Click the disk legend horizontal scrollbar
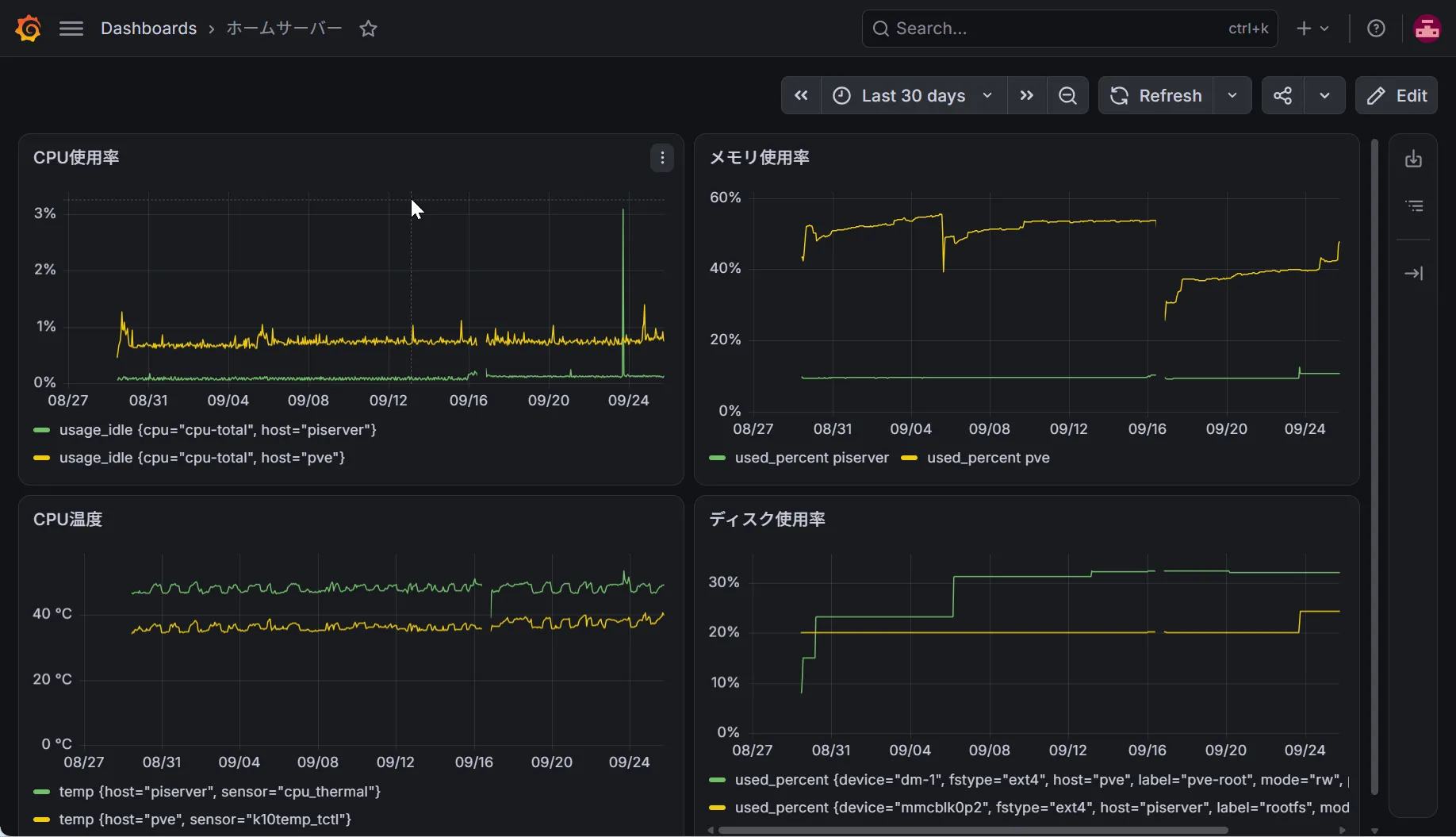1456x837 pixels. coord(973,831)
